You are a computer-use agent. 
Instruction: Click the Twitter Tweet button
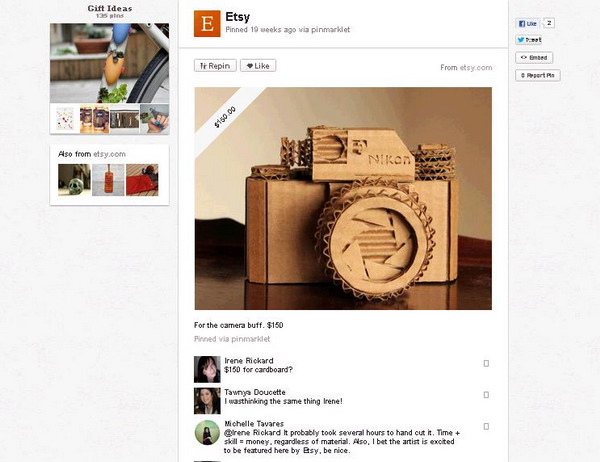528,40
